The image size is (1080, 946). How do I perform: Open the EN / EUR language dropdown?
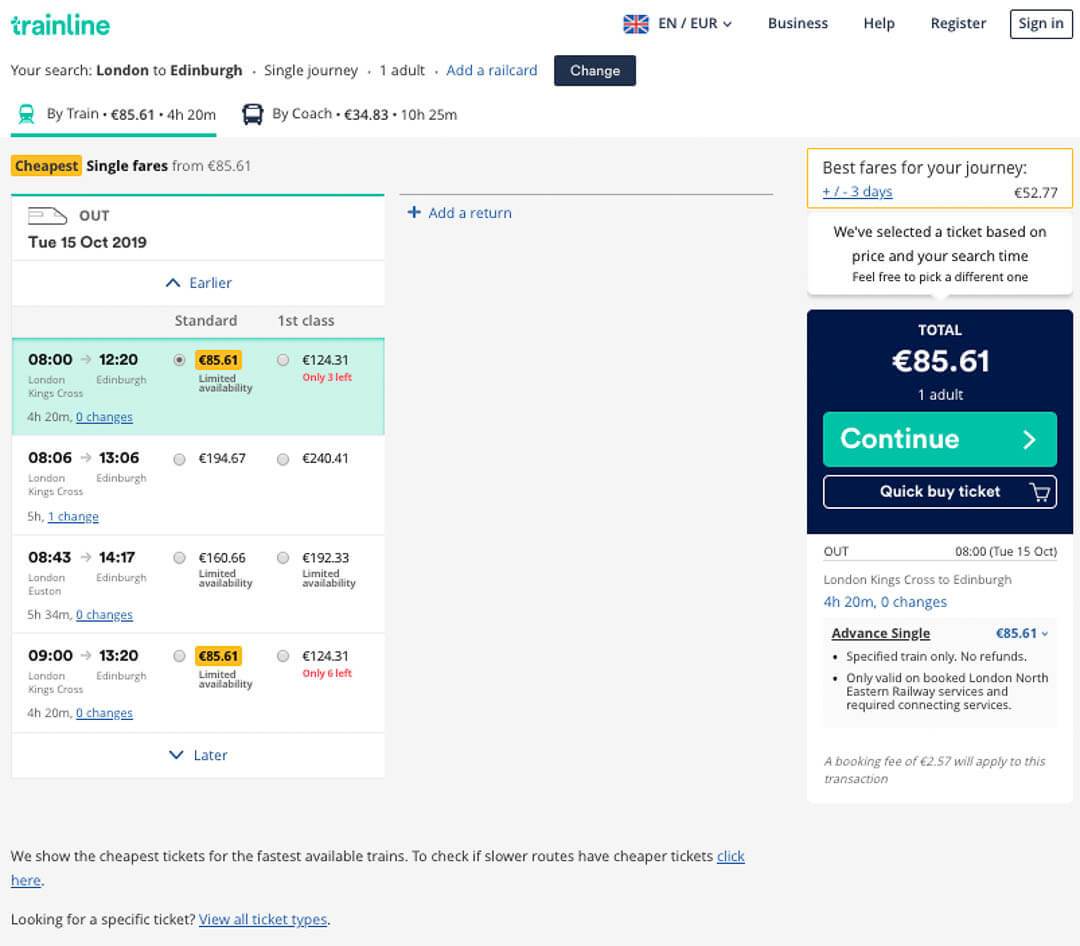pyautogui.click(x=695, y=23)
